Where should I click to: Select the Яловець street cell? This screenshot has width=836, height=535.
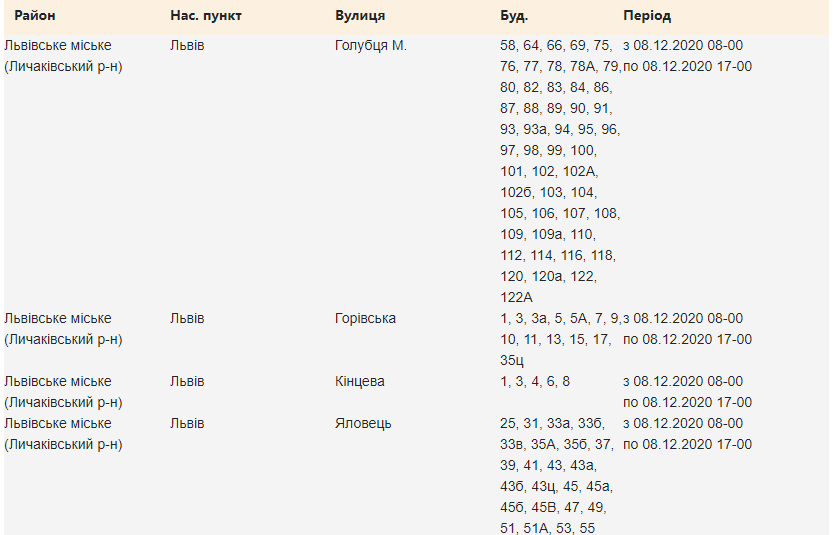(x=363, y=423)
